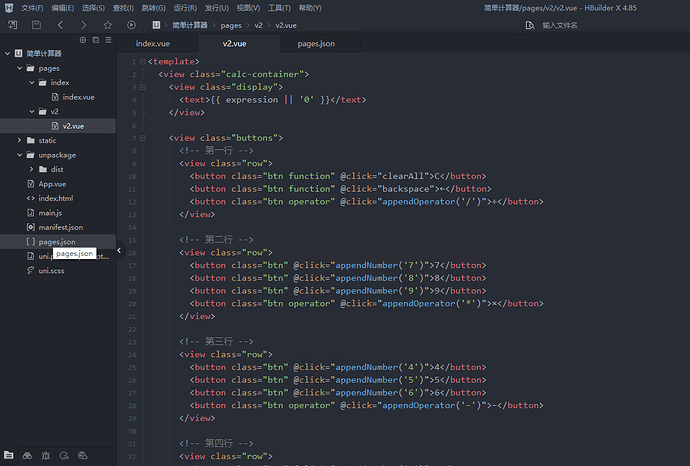The image size is (690, 466).
Task: Click the star bookmark icon
Action: (x=107, y=24)
